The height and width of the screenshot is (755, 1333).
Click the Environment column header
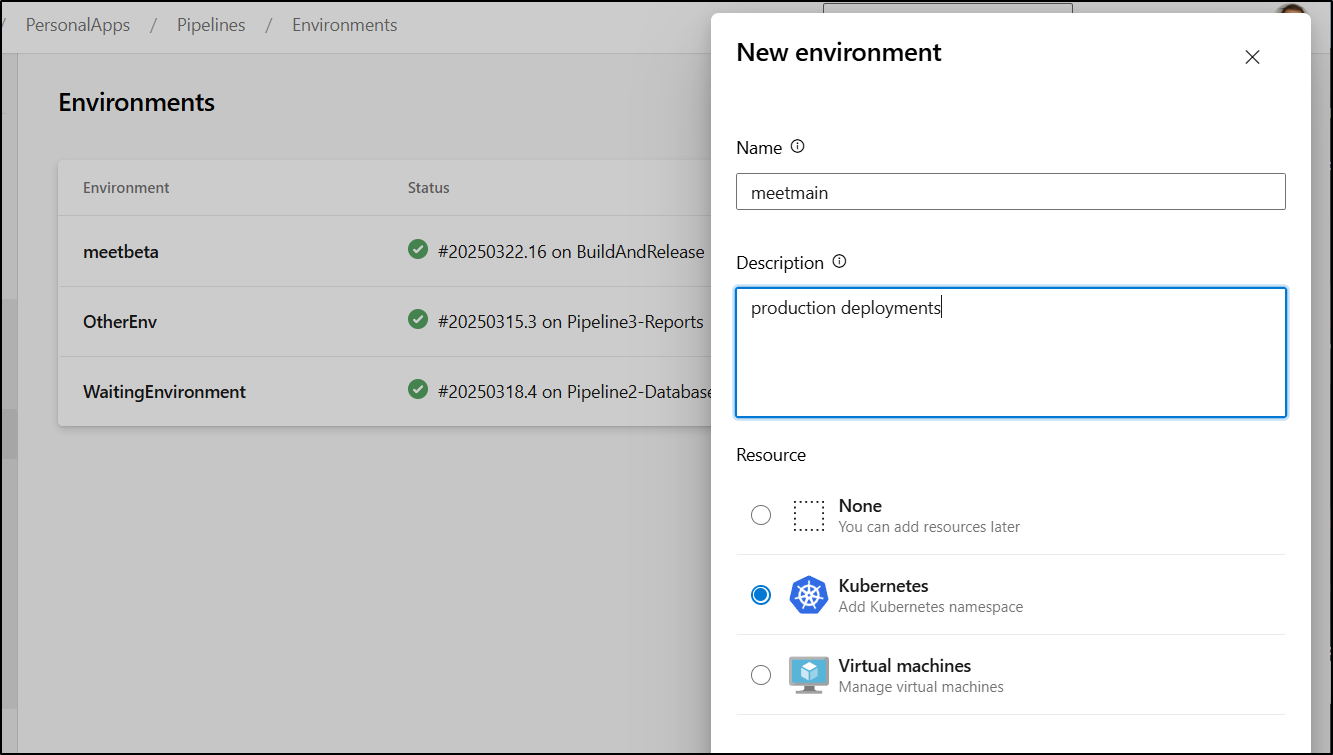126,188
